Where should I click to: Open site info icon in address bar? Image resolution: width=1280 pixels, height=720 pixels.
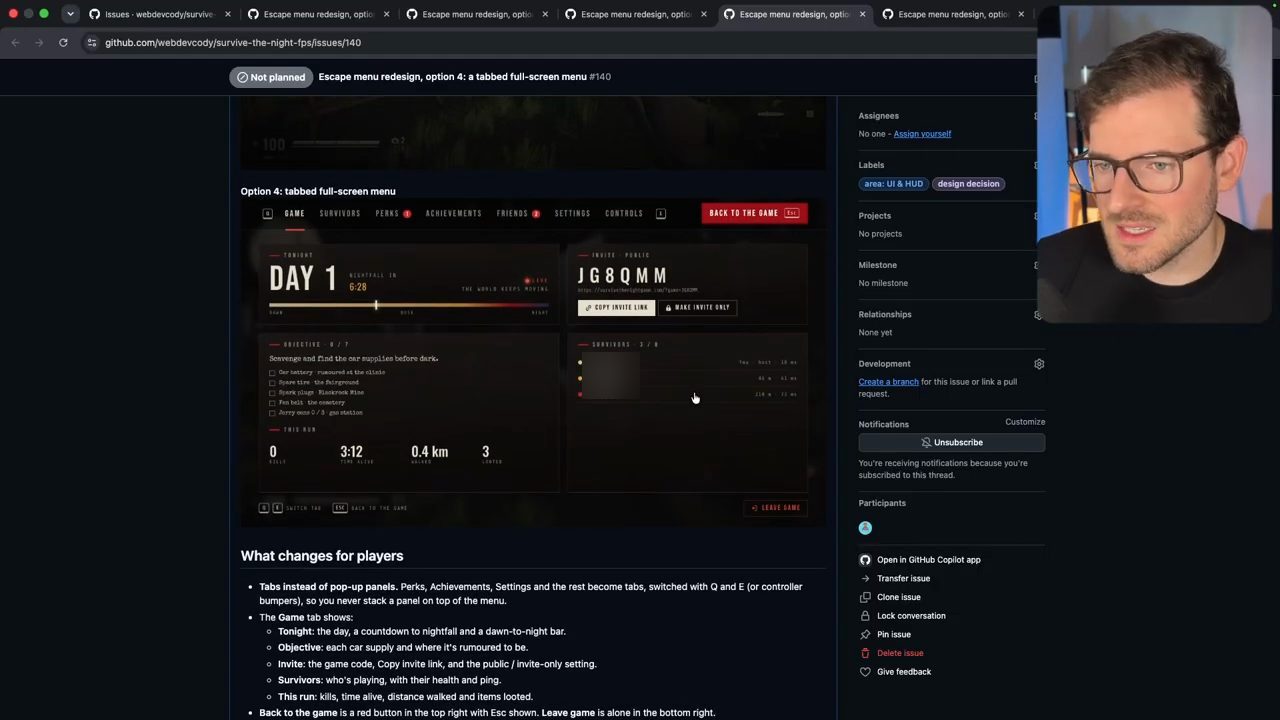[x=92, y=42]
